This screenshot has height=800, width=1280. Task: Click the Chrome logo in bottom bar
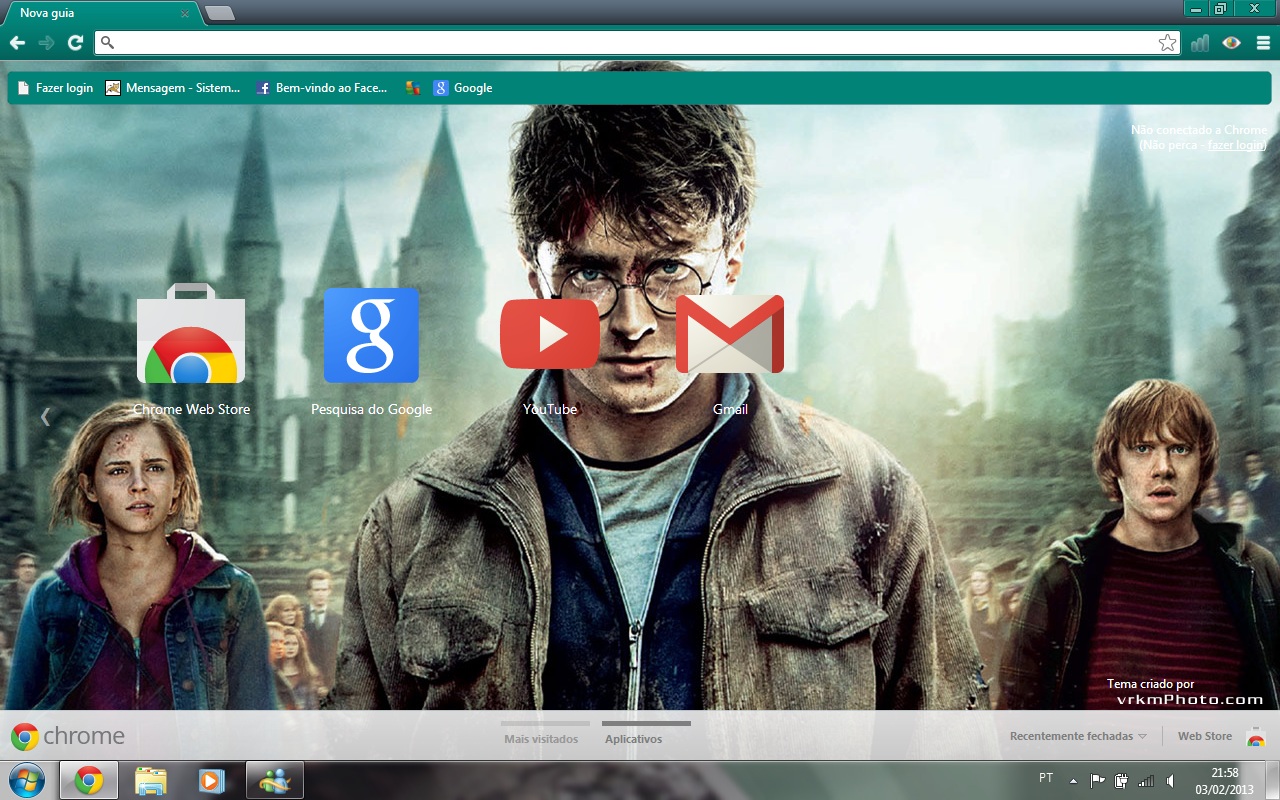point(68,737)
